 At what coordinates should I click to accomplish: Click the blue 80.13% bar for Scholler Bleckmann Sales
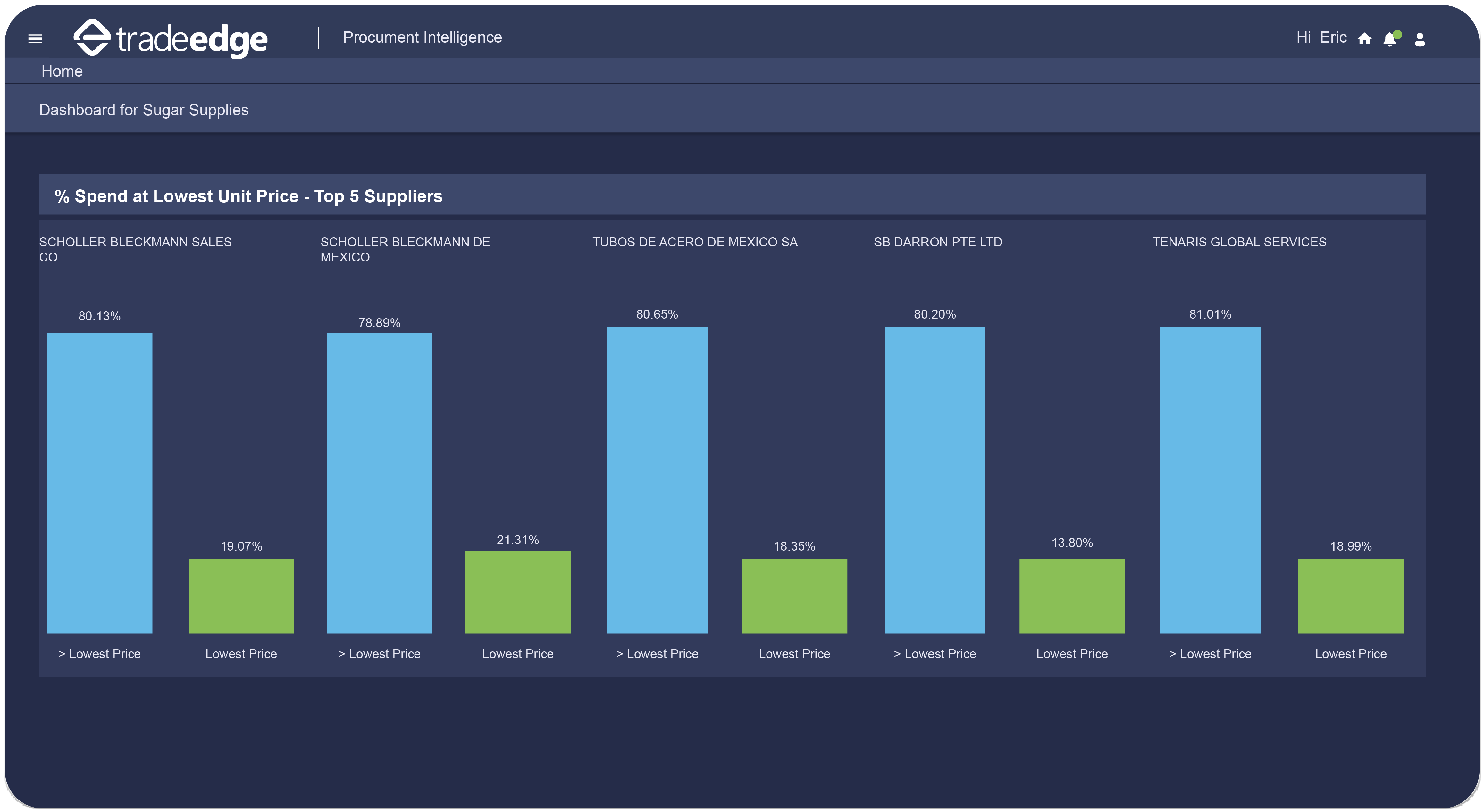click(99, 483)
